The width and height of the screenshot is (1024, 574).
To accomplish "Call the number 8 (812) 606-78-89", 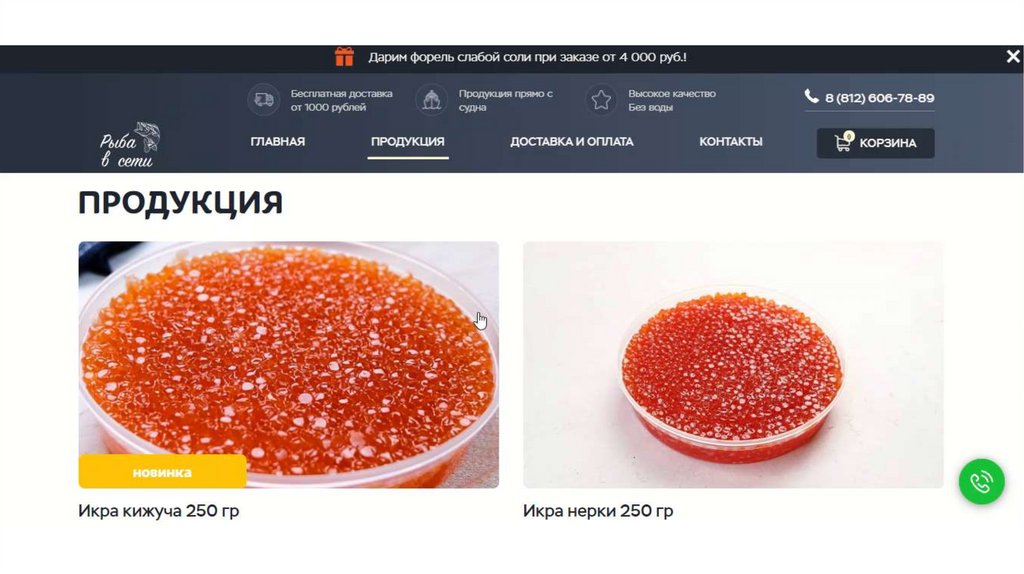I will (x=879, y=98).
